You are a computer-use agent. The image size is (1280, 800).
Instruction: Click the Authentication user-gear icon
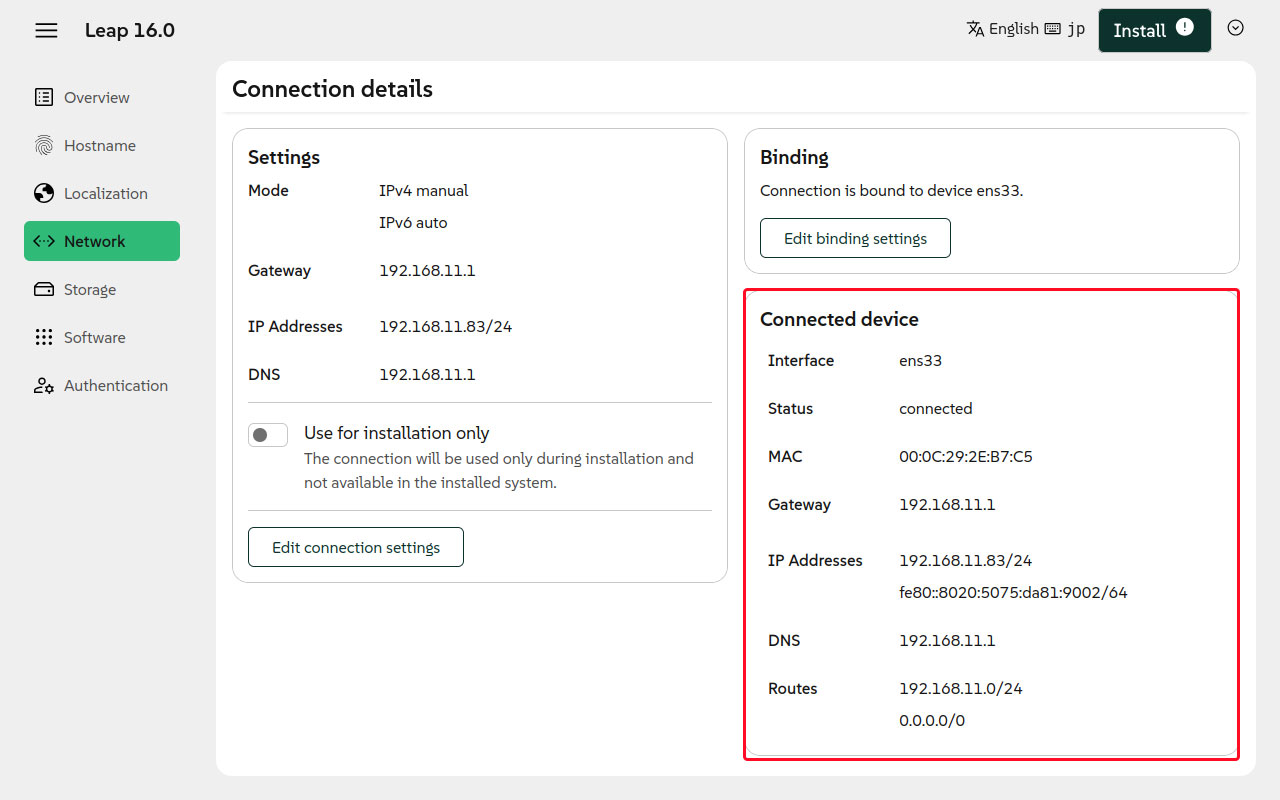(44, 385)
